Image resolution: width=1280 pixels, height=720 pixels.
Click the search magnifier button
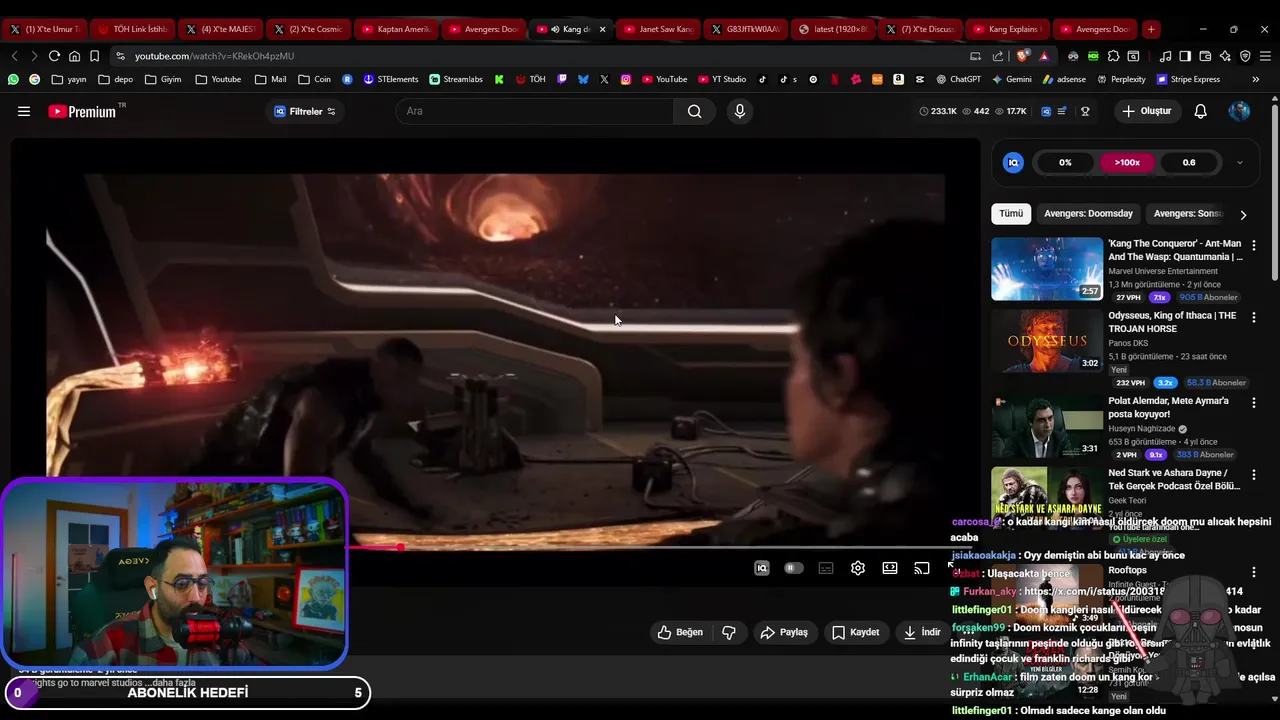click(694, 111)
